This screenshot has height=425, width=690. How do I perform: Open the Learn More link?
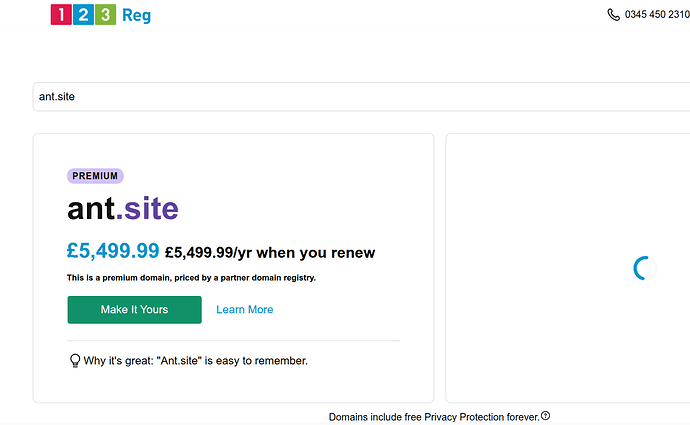click(x=245, y=310)
